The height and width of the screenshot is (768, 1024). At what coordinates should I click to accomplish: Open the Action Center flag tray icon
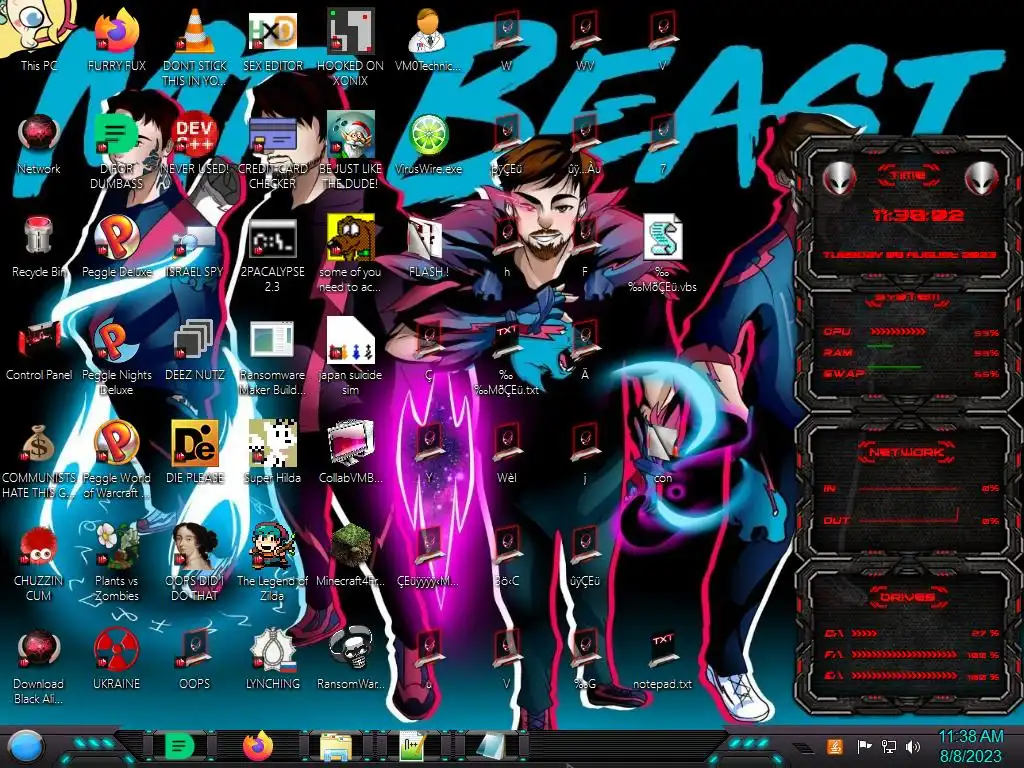[864, 746]
